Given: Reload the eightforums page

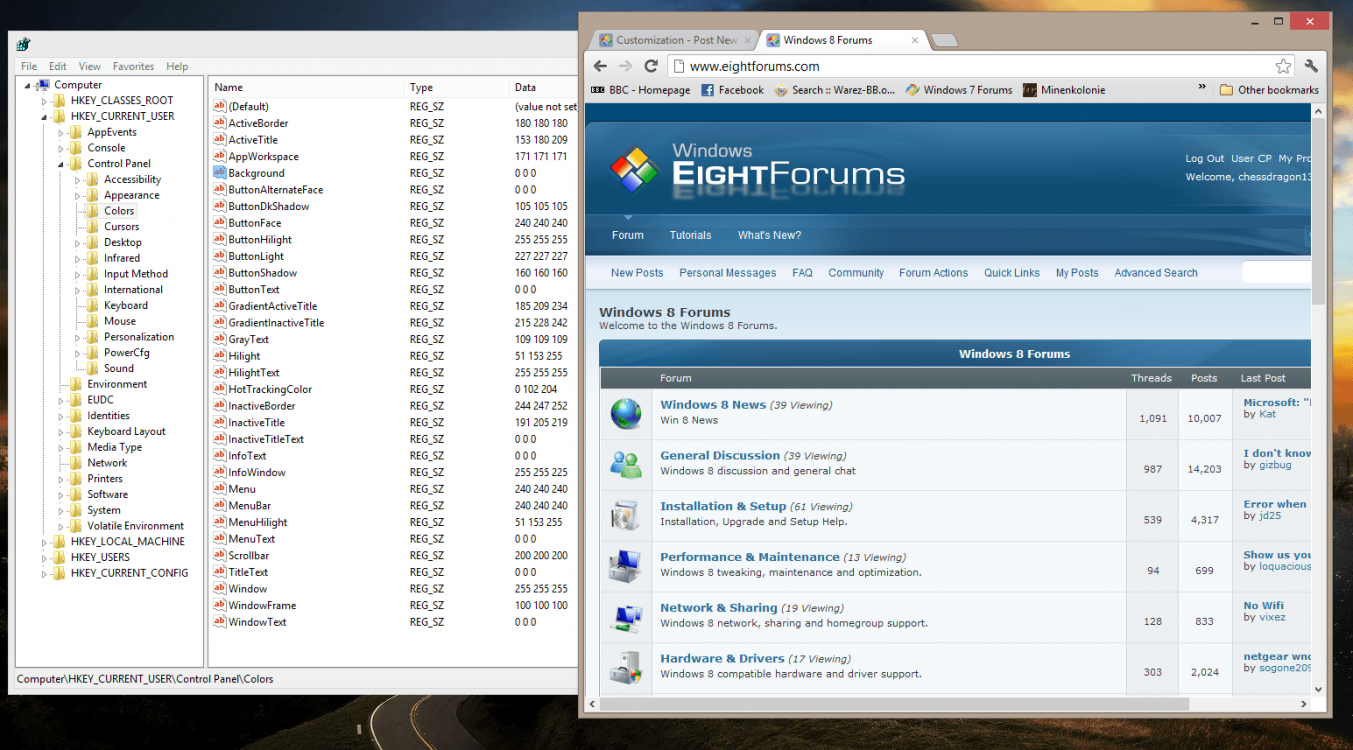Looking at the screenshot, I should point(651,66).
